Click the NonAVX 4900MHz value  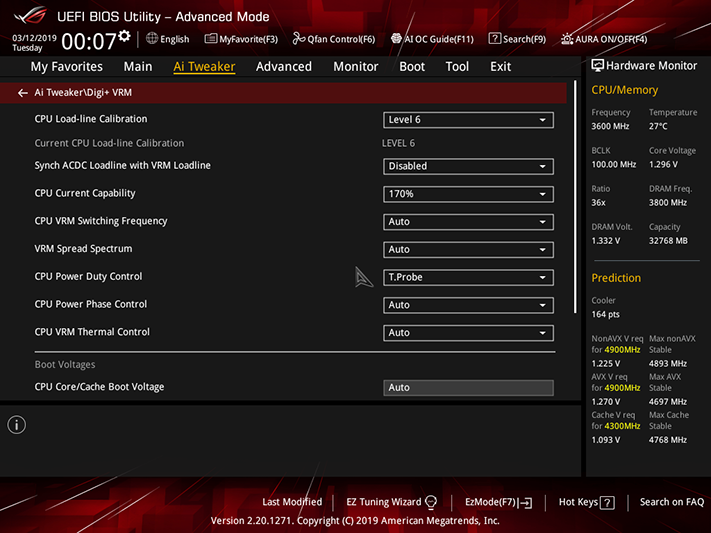622,350
